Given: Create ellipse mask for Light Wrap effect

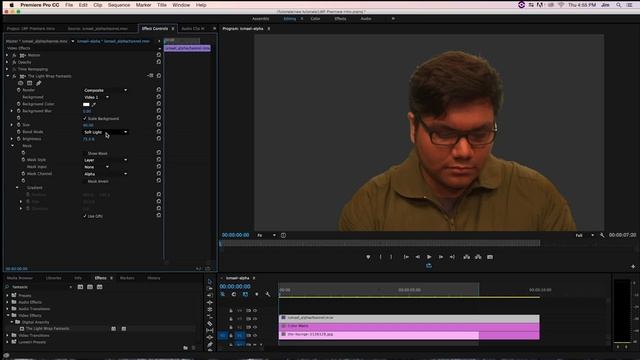Looking at the screenshot, I should coord(20,83).
